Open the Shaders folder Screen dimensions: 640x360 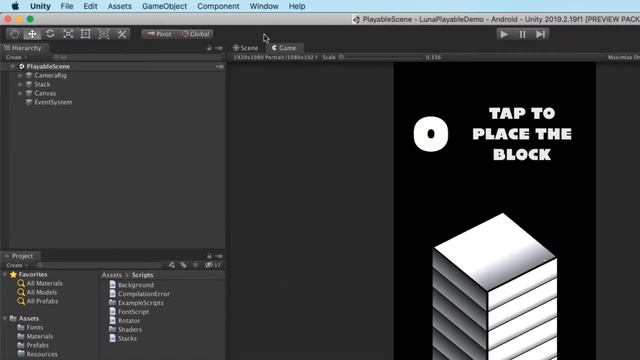[125, 330]
